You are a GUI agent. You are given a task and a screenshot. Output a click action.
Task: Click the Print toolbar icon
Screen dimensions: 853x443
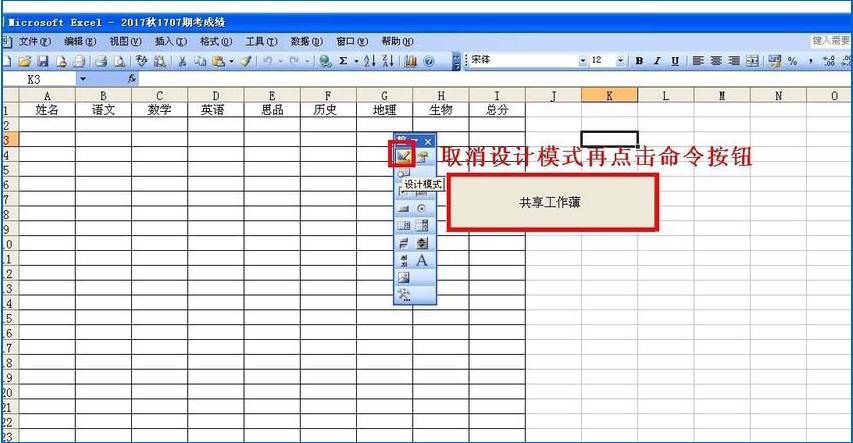coord(101,61)
